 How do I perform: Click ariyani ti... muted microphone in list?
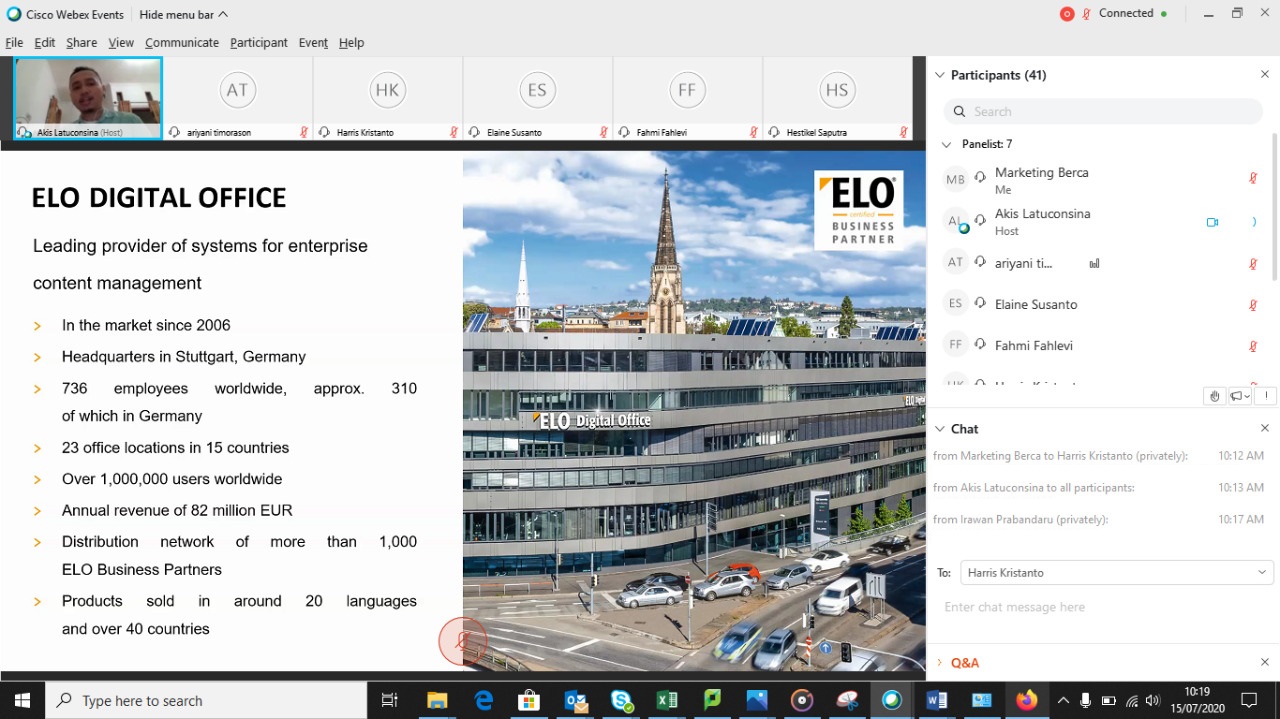pyautogui.click(x=1253, y=264)
